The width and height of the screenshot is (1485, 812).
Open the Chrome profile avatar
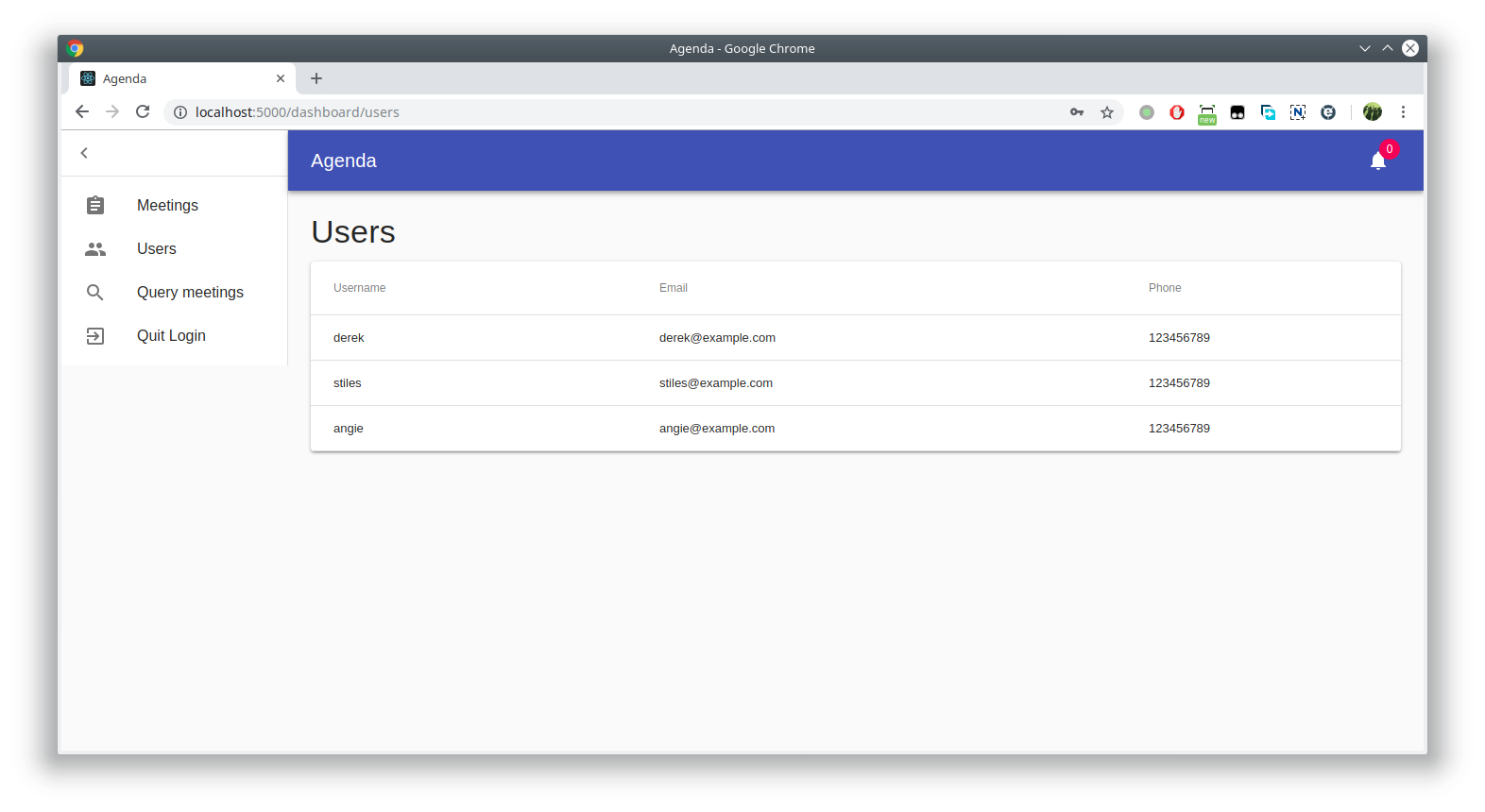click(1373, 112)
